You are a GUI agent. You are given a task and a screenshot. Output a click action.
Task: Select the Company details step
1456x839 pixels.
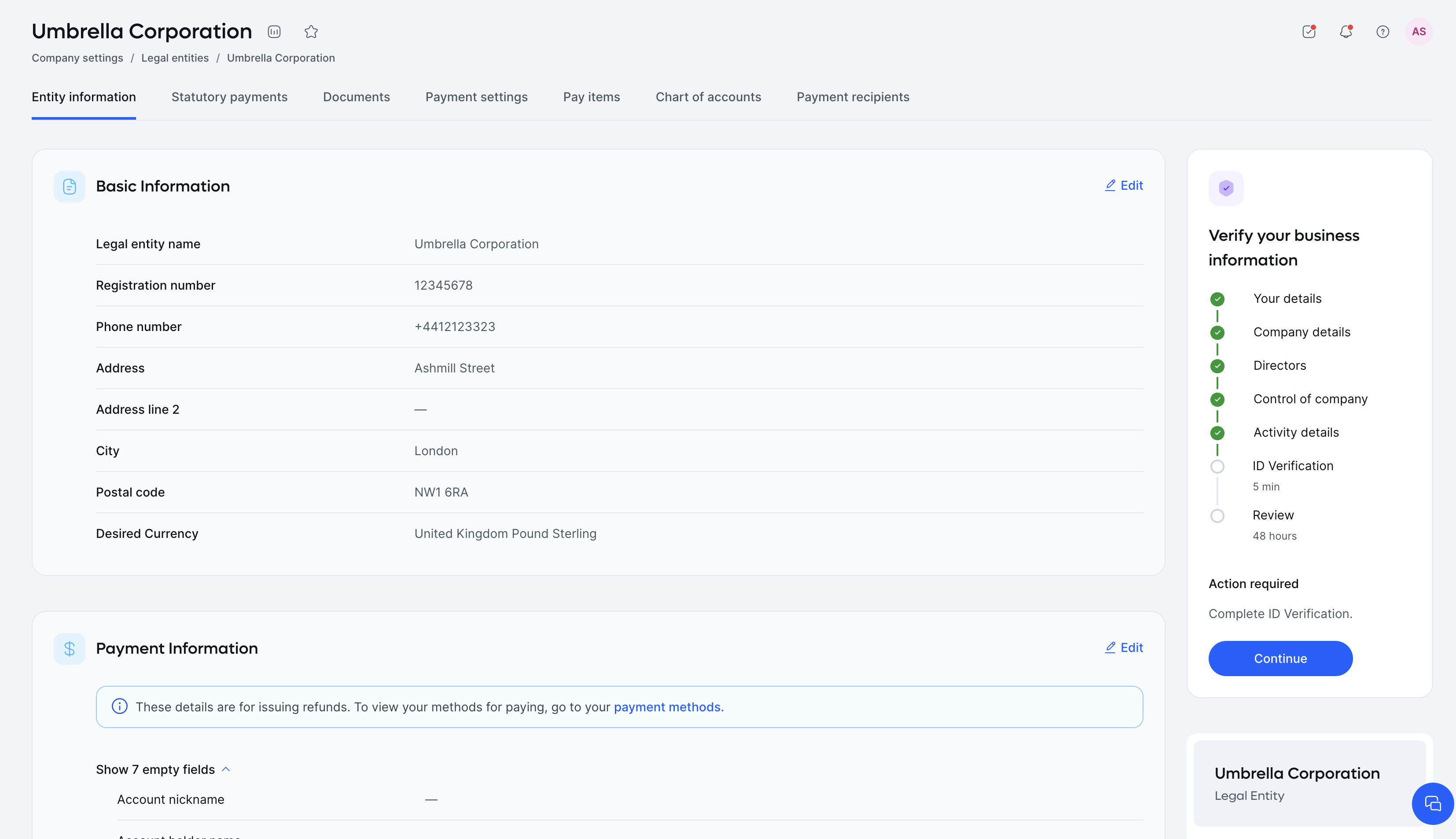1302,332
